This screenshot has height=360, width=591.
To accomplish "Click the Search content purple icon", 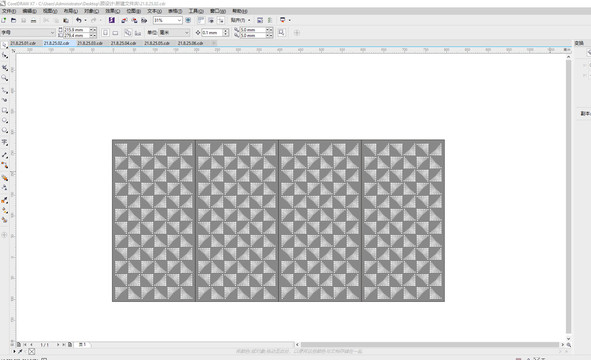I will tap(112, 20).
